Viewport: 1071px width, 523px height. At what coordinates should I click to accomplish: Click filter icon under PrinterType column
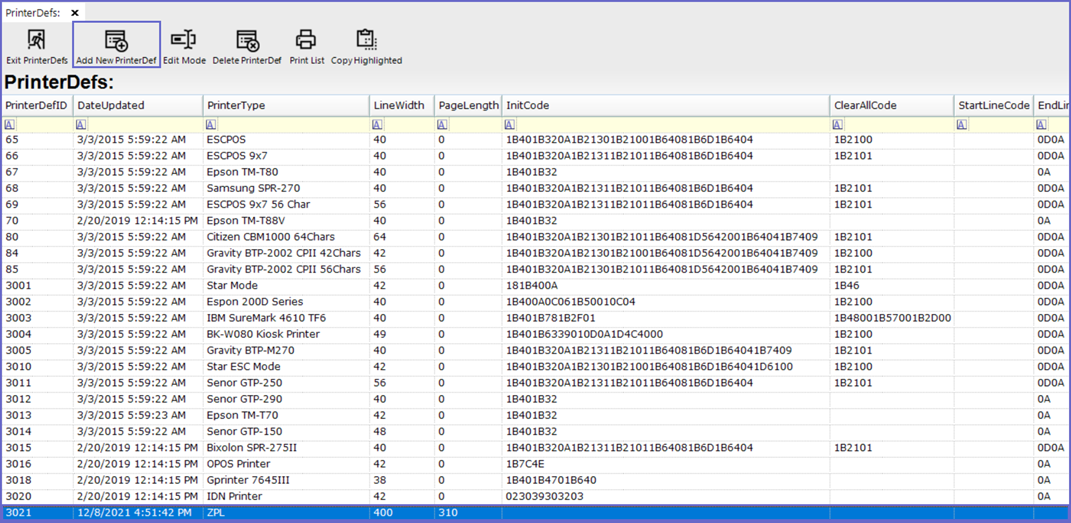pyautogui.click(x=211, y=125)
